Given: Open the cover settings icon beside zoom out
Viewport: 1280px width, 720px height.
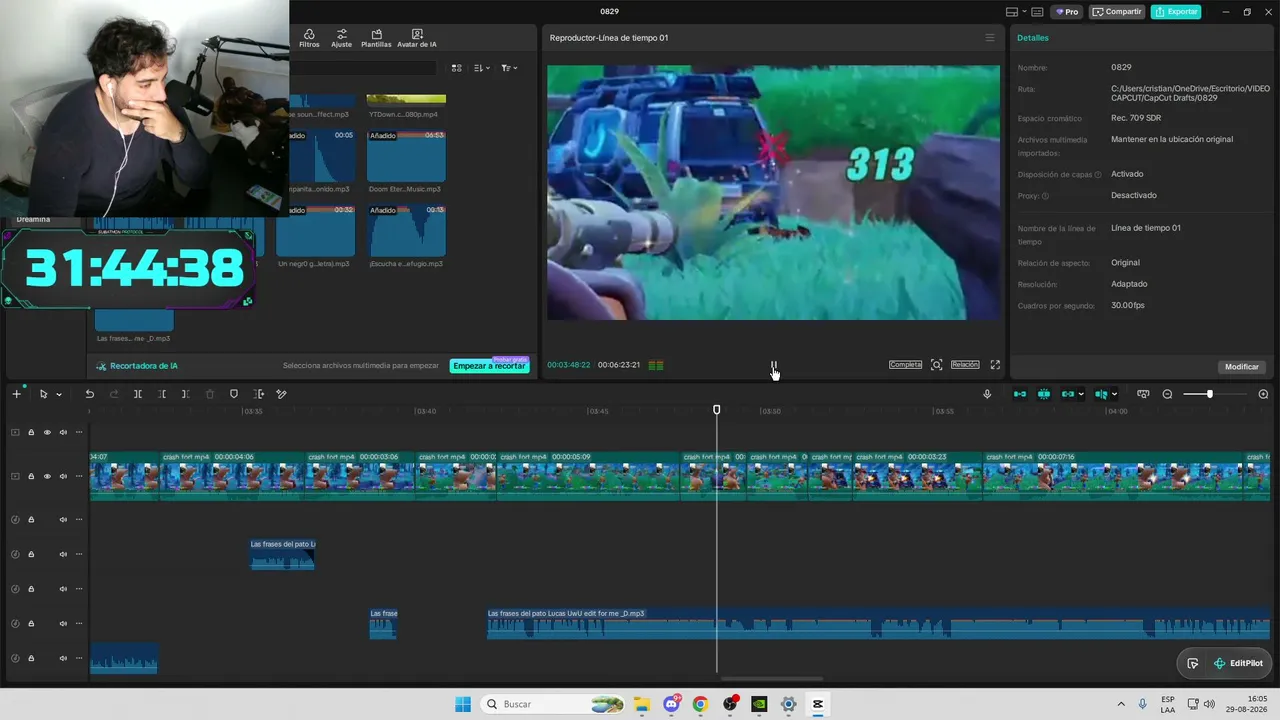Looking at the screenshot, I should pyautogui.click(x=1143, y=394).
